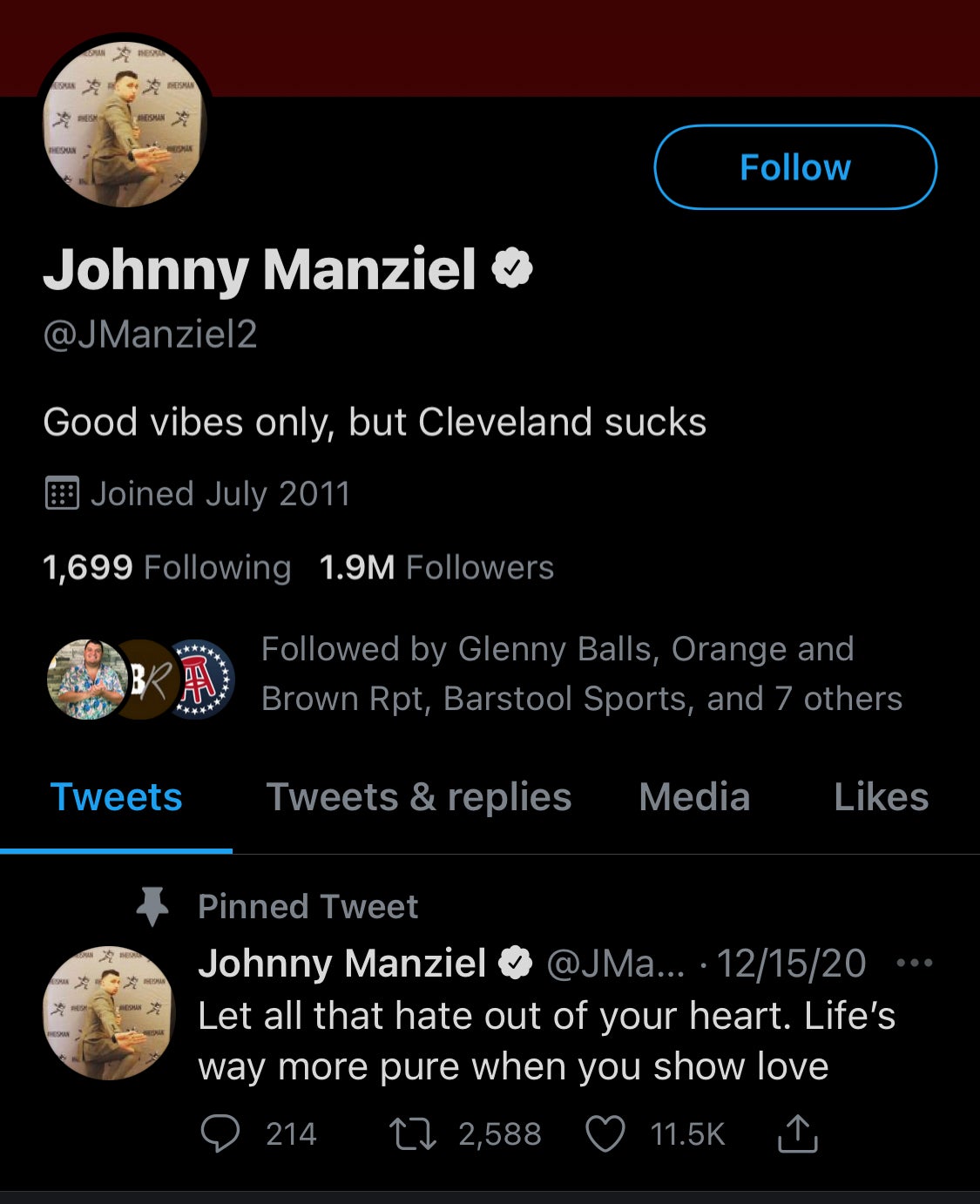The image size is (980, 1204).
Task: Tap the verified badge next to profile name
Action: [x=512, y=268]
